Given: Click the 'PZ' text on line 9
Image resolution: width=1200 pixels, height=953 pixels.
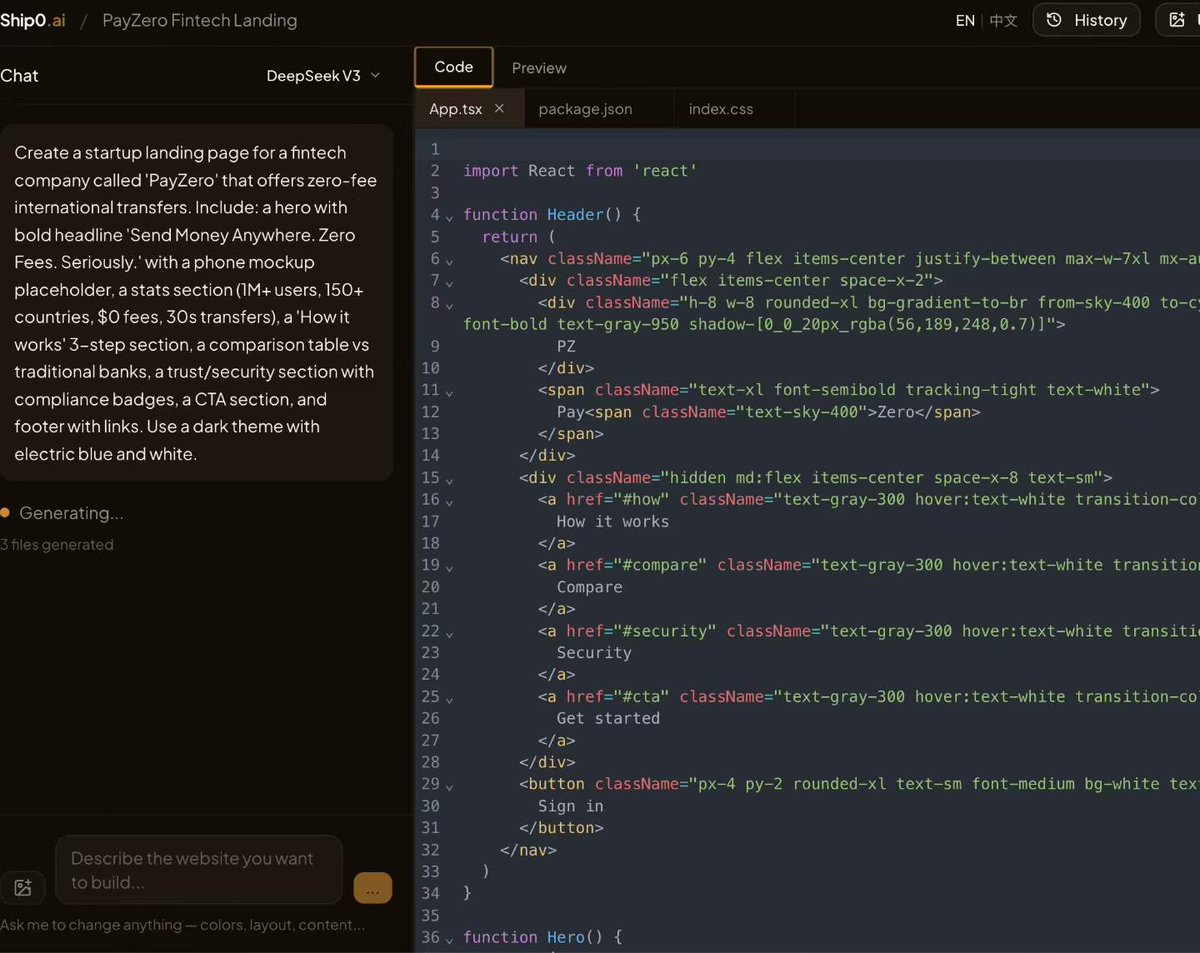Looking at the screenshot, I should tap(566, 346).
